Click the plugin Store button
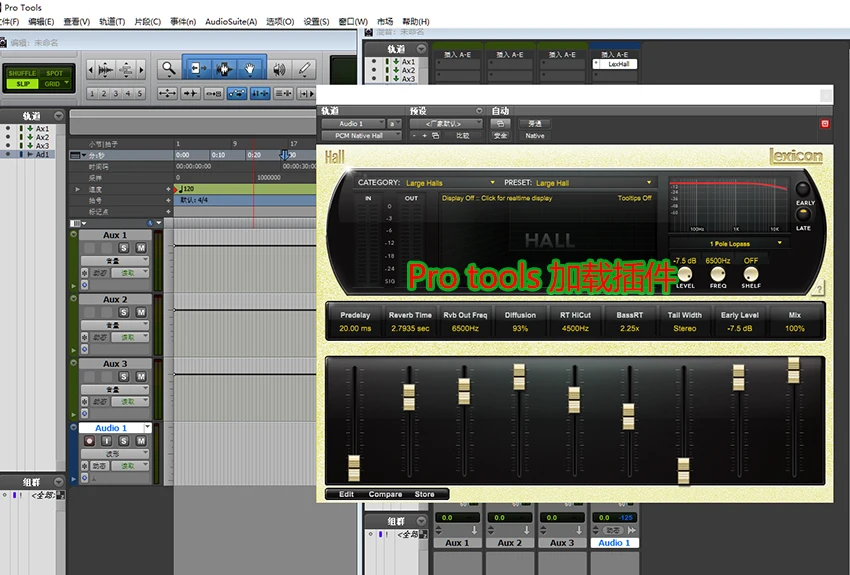Image resolution: width=850 pixels, height=575 pixels. (x=424, y=494)
